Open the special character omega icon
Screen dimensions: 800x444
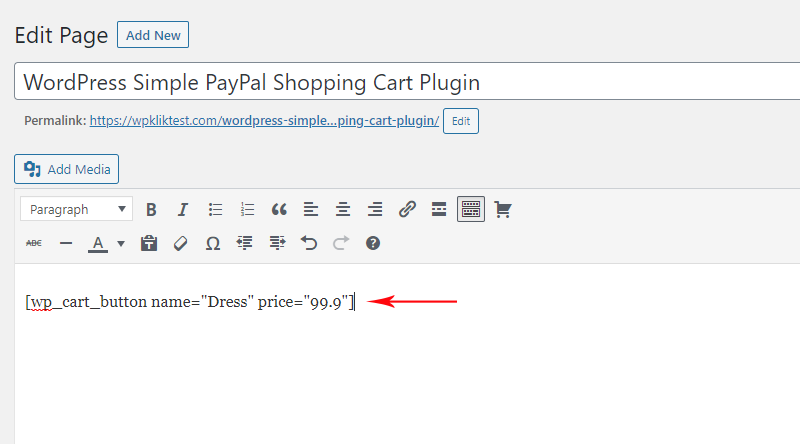213,243
